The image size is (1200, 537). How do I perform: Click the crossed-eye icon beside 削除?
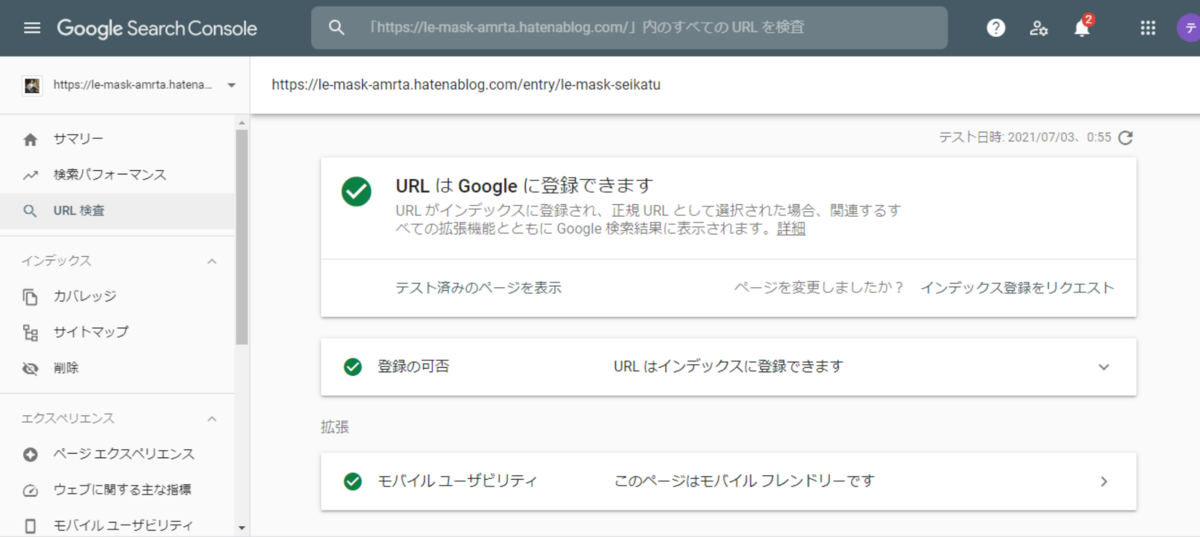point(31,368)
